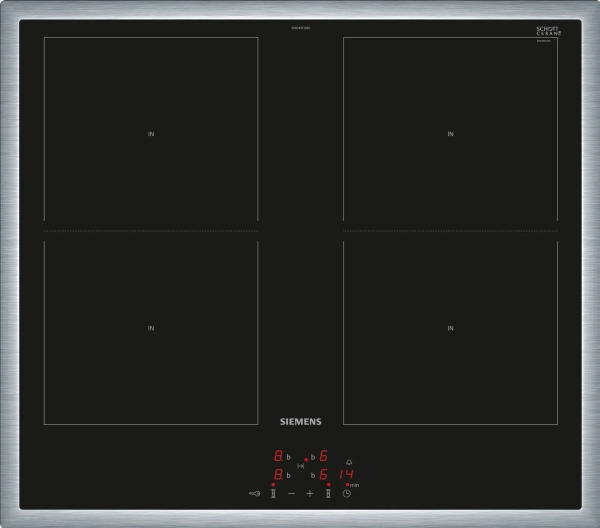Tap the front left display showing 8
The height and width of the screenshot is (528, 600).
pos(278,474)
